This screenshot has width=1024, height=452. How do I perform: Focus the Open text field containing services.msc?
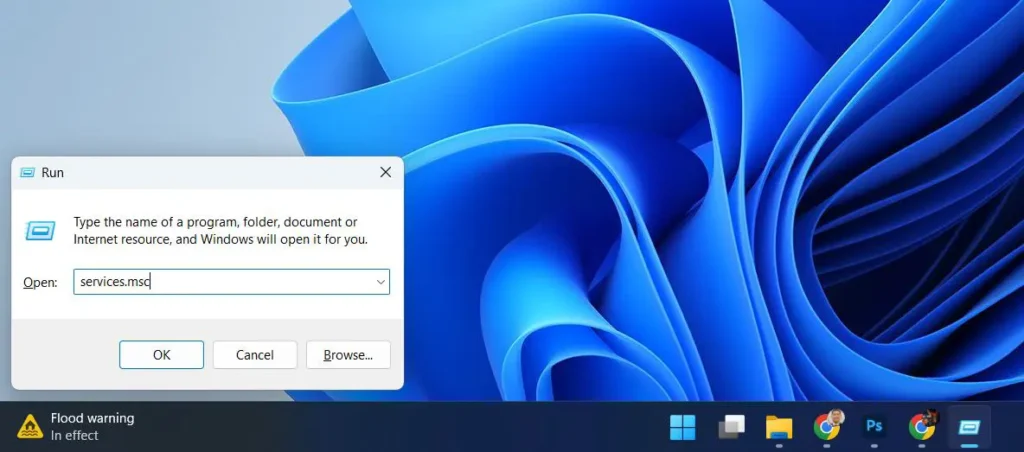(231, 282)
